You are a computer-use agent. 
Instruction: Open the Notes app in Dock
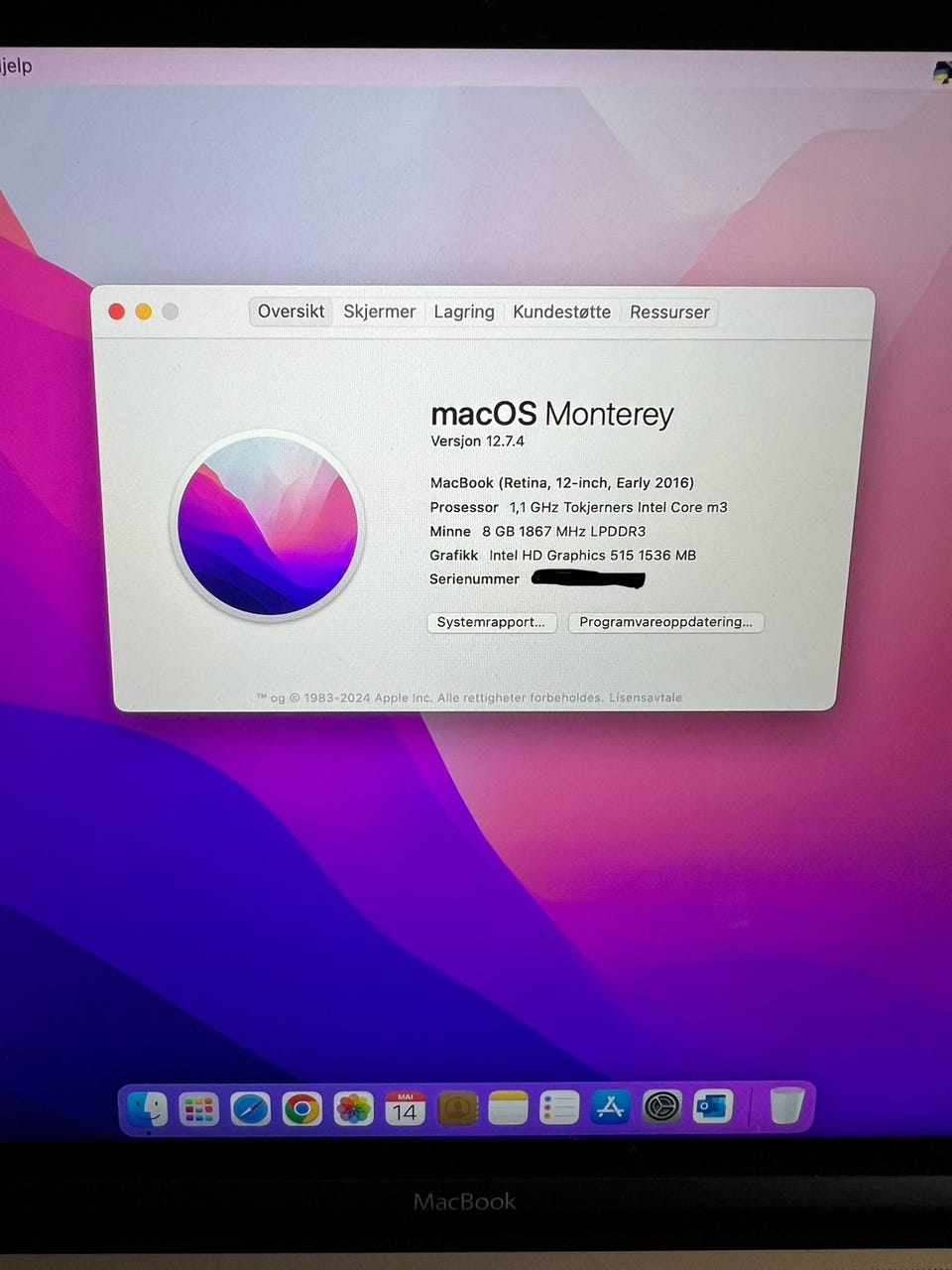508,1108
